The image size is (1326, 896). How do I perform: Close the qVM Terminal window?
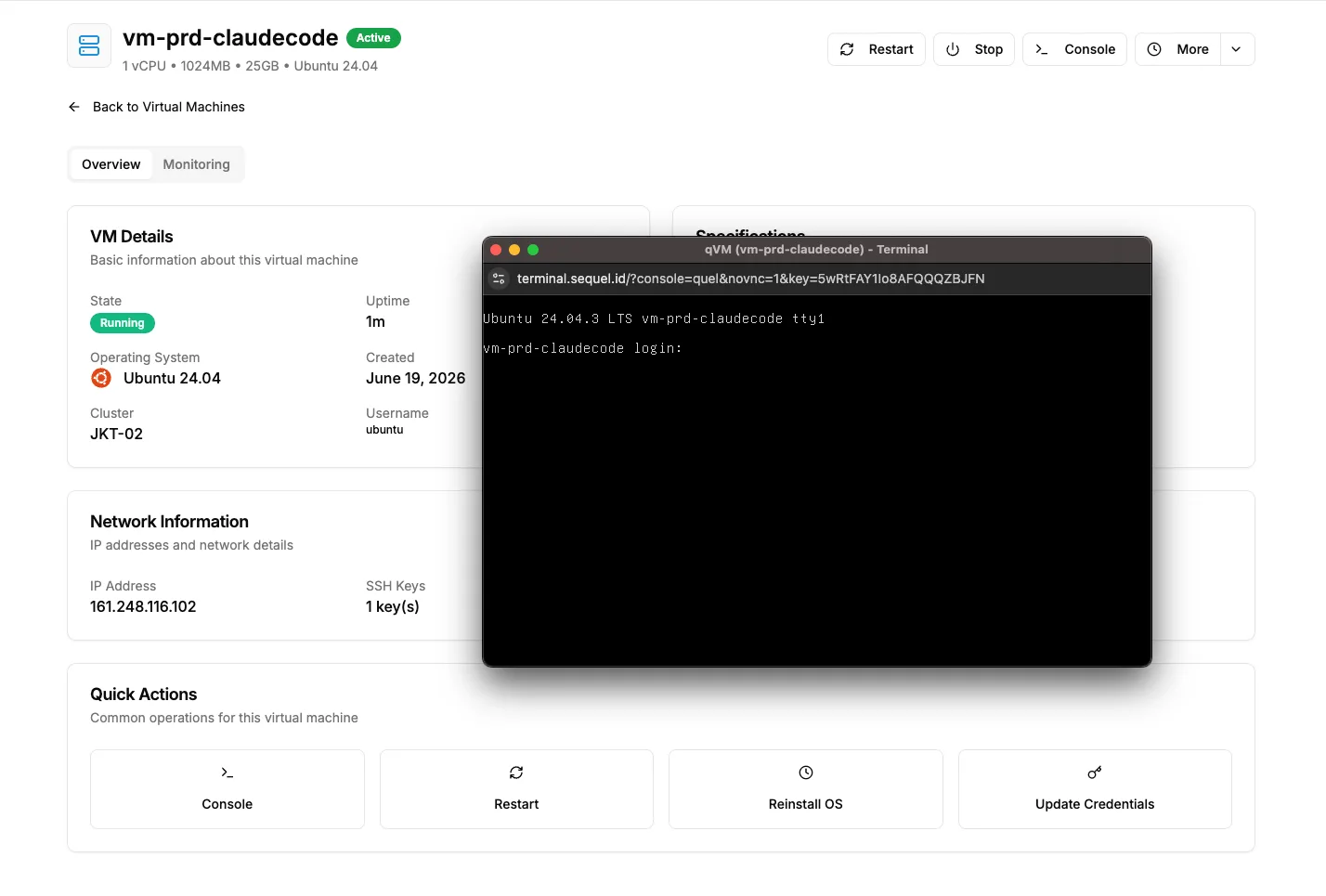(496, 250)
